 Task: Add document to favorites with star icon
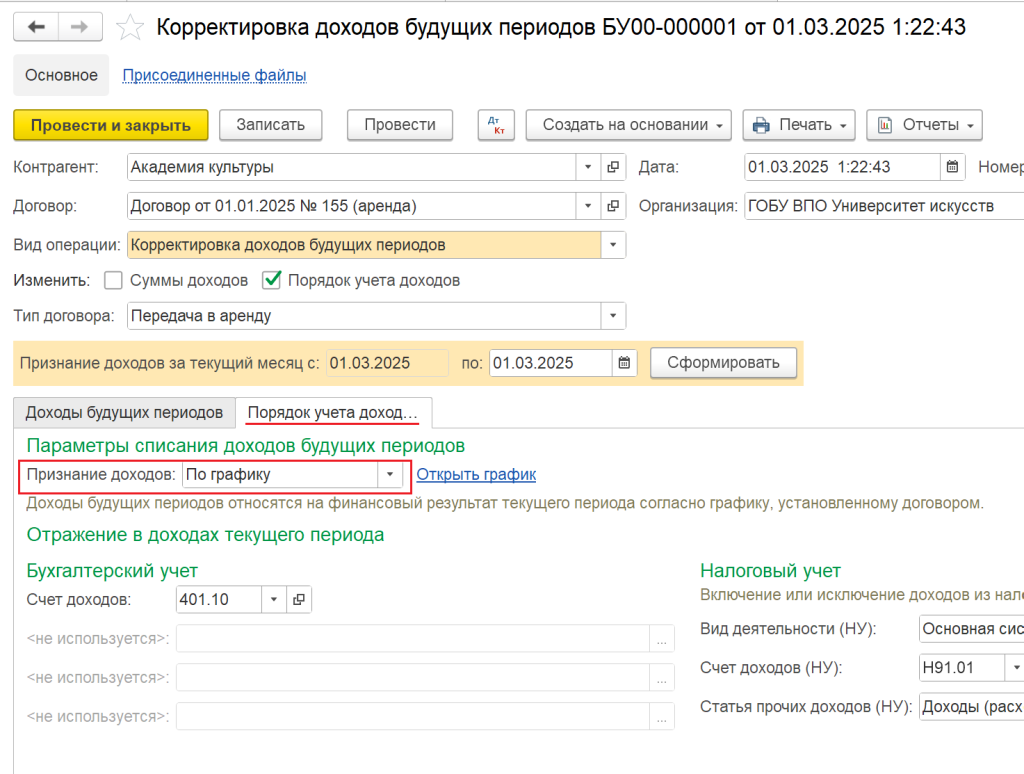tap(129, 27)
